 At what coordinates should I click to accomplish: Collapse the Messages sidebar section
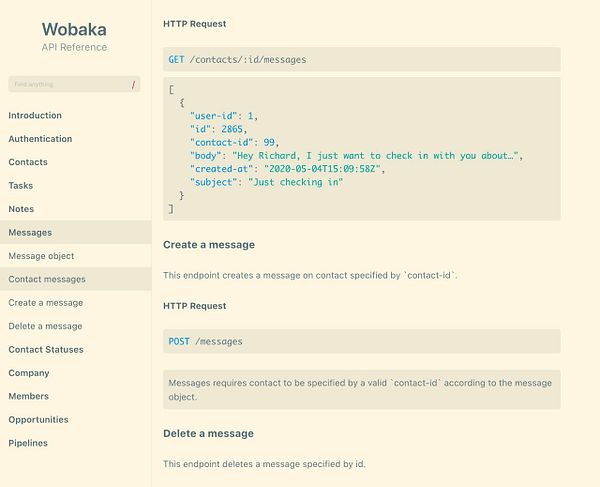tap(30, 233)
